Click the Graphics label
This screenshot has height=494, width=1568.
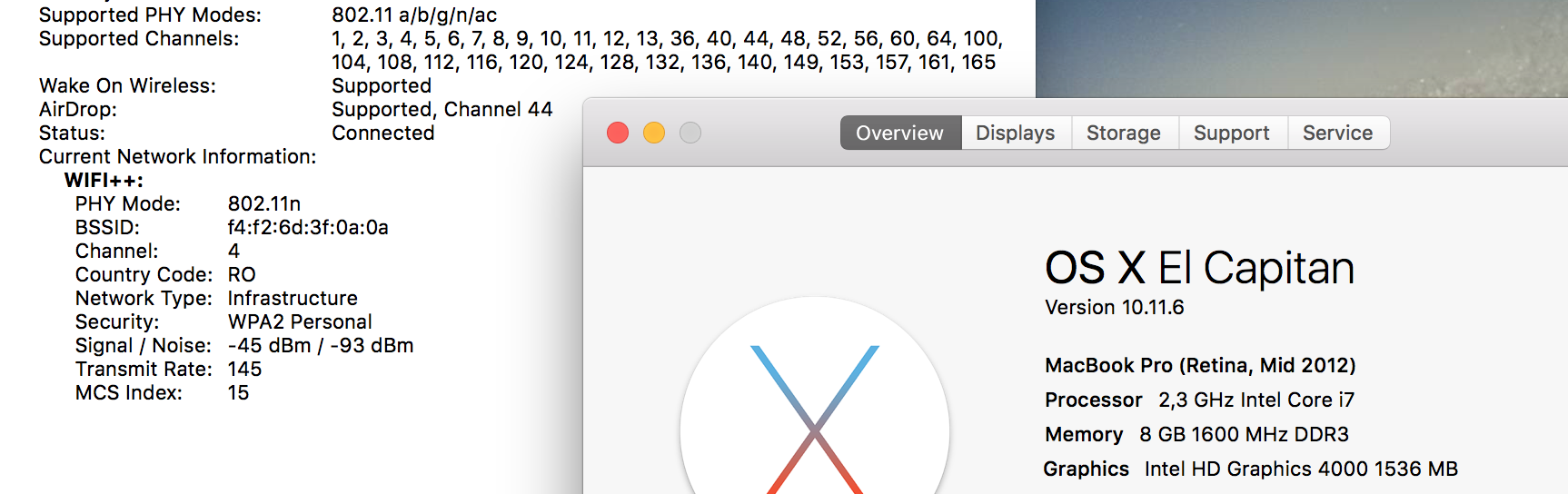[1087, 469]
